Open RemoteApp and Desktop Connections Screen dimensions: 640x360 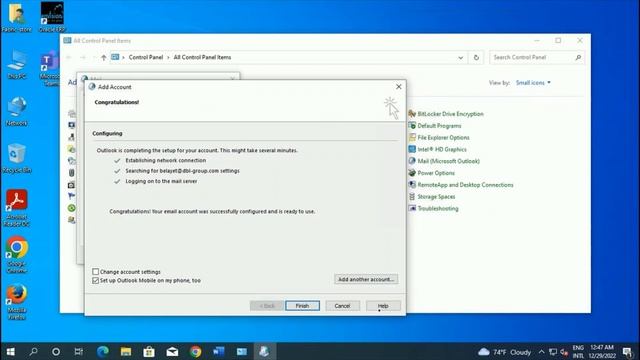[465, 185]
